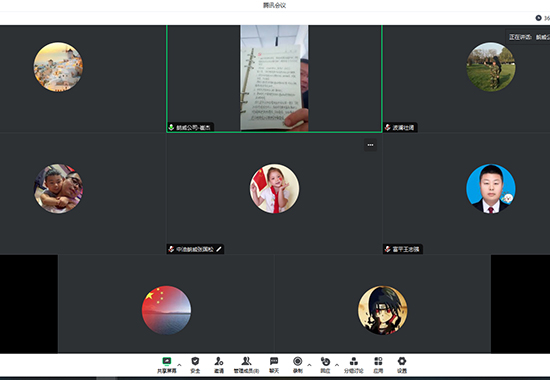
Task: Click muted mic on blue-portrait participant tag
Action: point(388,249)
